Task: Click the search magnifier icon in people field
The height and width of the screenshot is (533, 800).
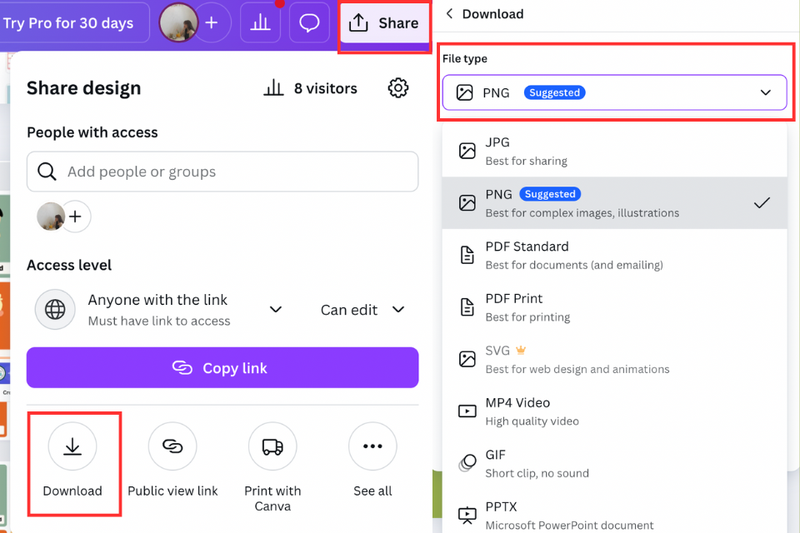Action: pos(47,171)
